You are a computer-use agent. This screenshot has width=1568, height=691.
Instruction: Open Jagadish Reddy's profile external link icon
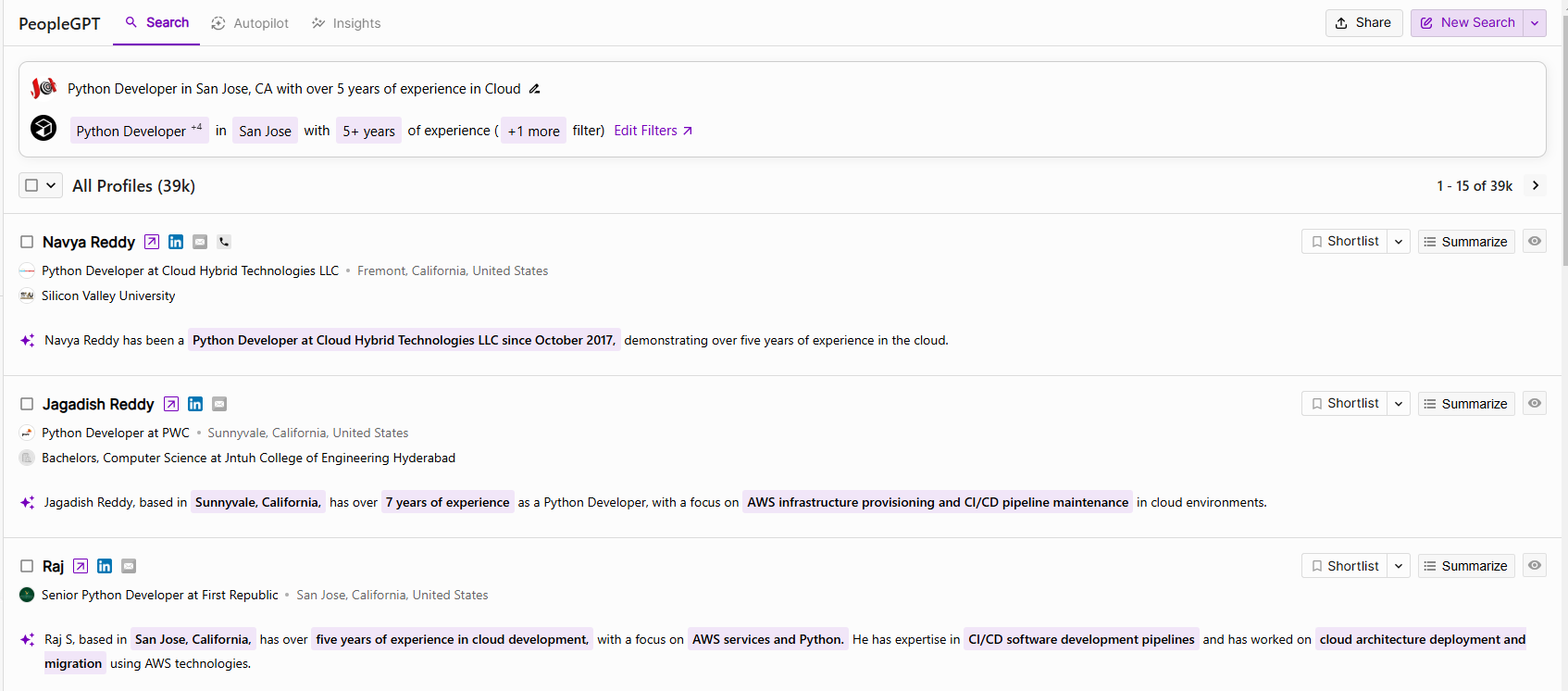[171, 404]
